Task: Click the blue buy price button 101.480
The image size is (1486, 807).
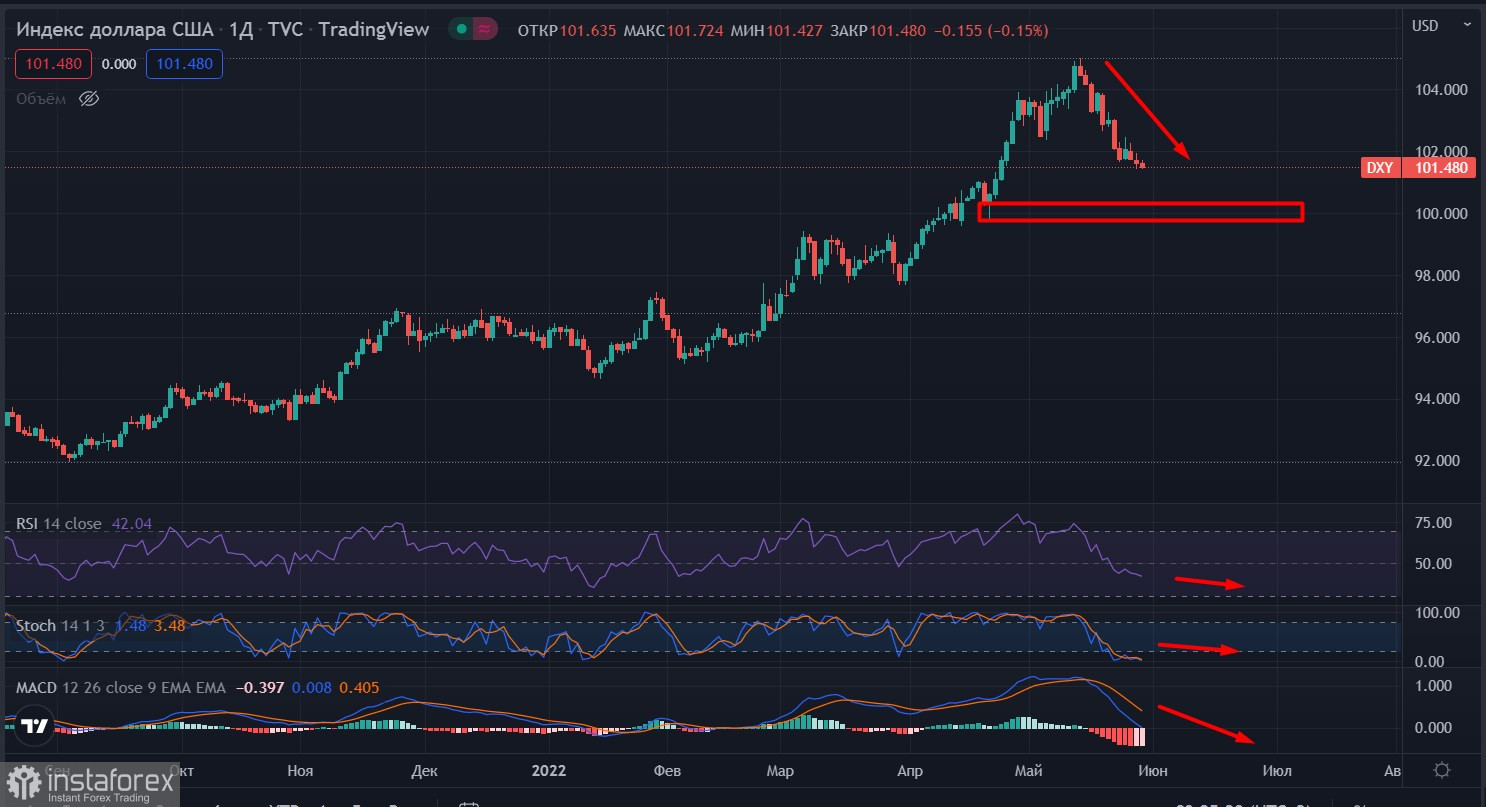Action: (x=184, y=64)
